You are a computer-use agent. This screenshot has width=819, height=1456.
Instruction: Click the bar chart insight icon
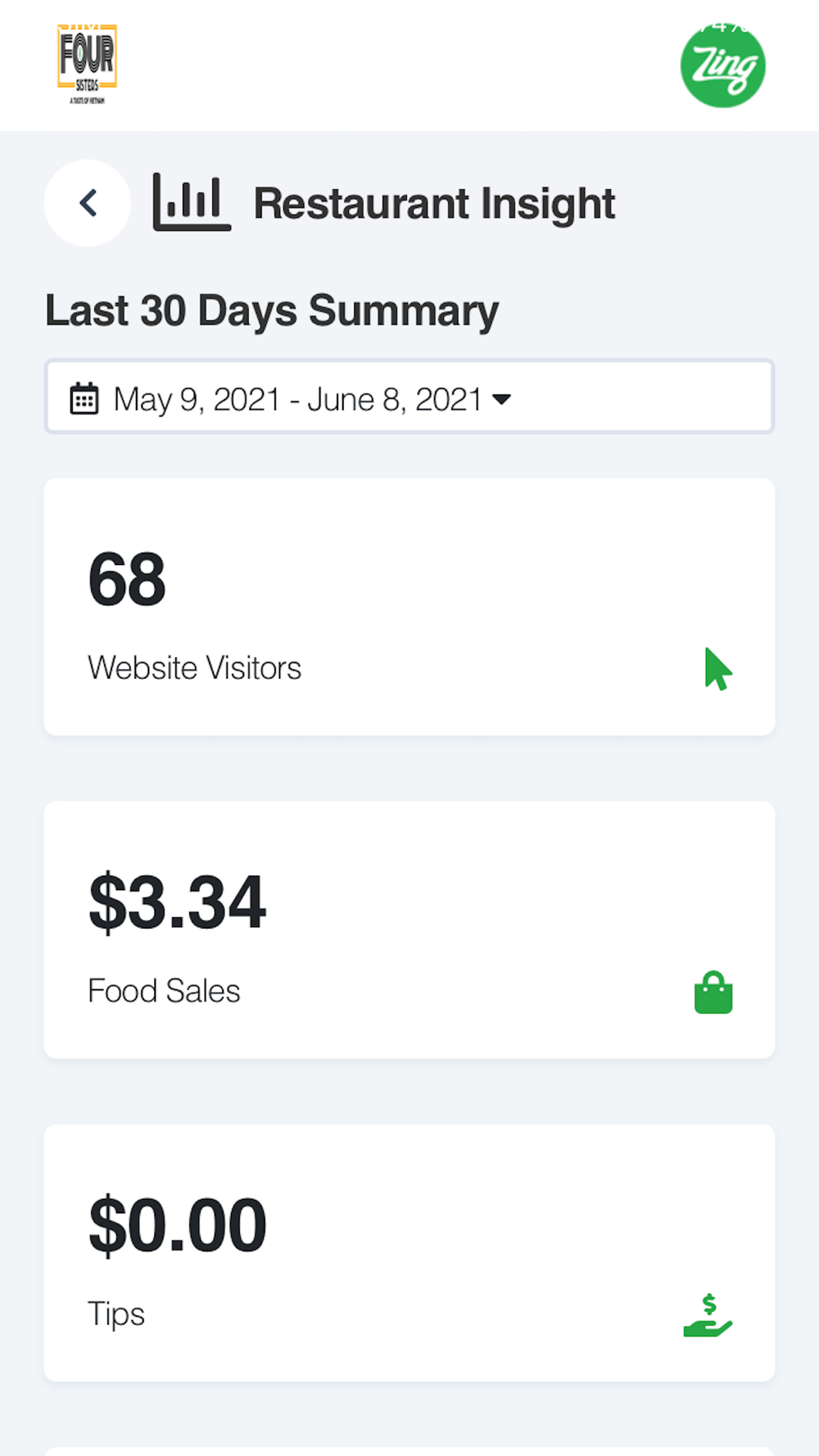click(x=192, y=203)
